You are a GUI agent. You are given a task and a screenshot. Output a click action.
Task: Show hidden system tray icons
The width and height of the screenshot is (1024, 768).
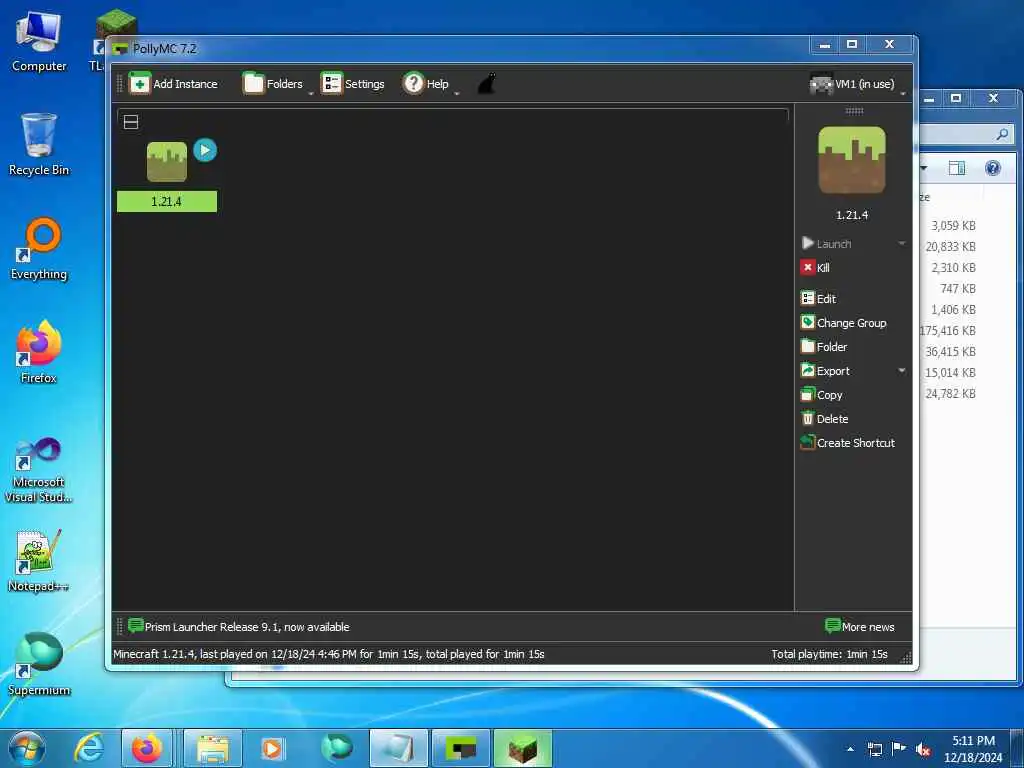(x=850, y=749)
